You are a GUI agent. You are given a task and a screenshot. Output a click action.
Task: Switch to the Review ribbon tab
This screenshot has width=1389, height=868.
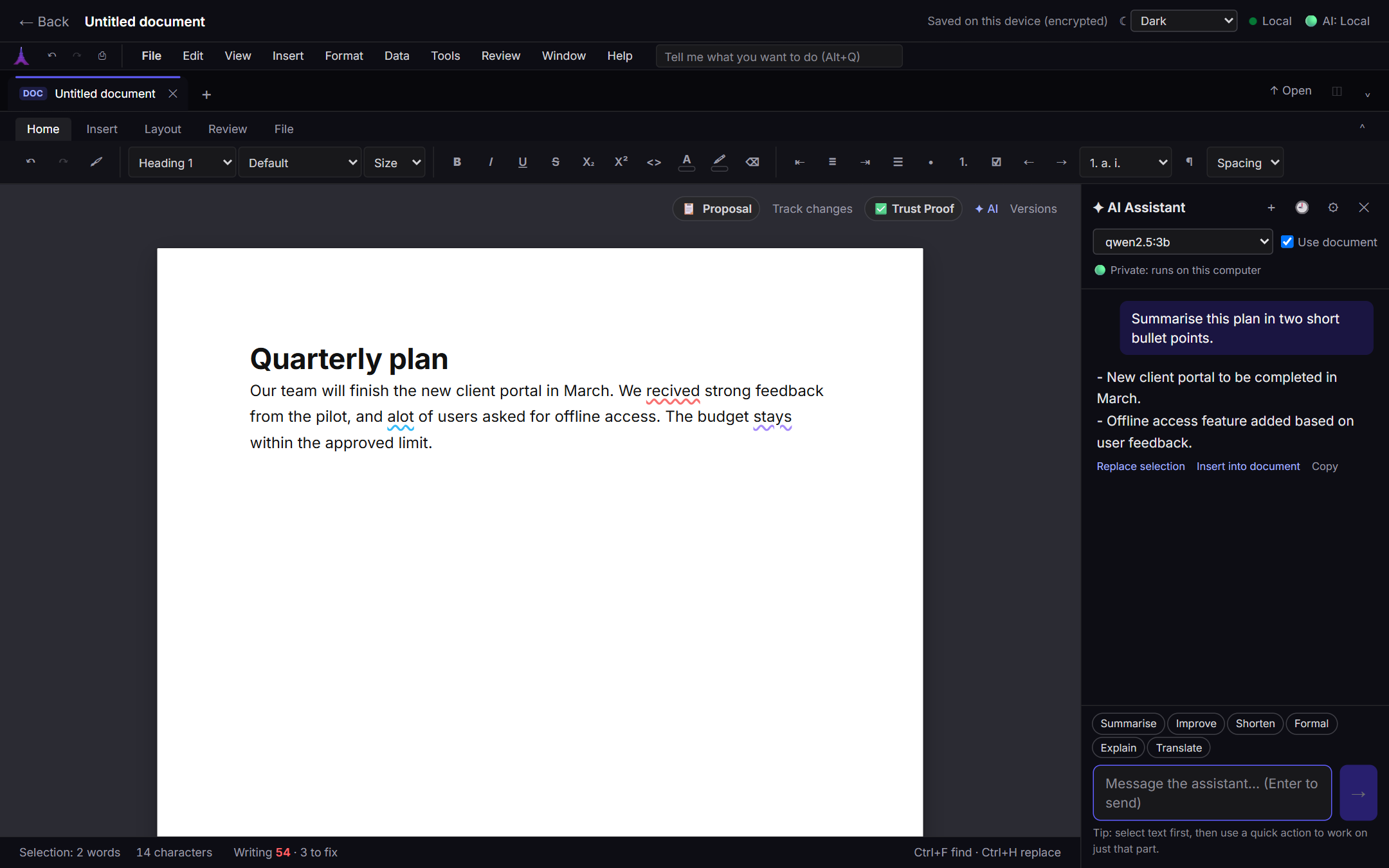[x=227, y=129]
